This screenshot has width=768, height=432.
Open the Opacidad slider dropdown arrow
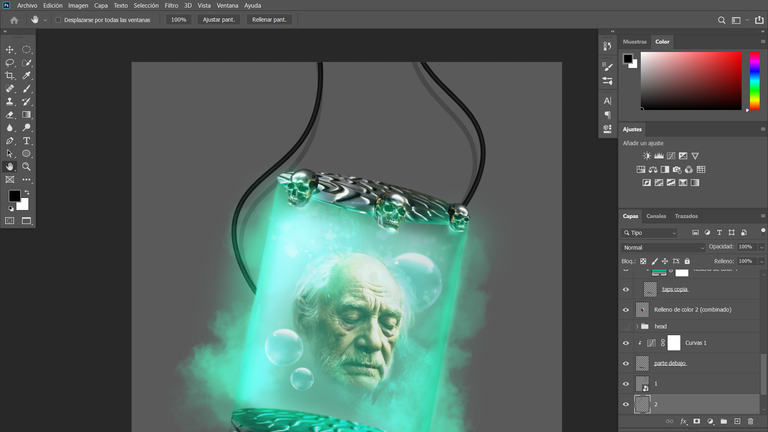click(x=761, y=247)
